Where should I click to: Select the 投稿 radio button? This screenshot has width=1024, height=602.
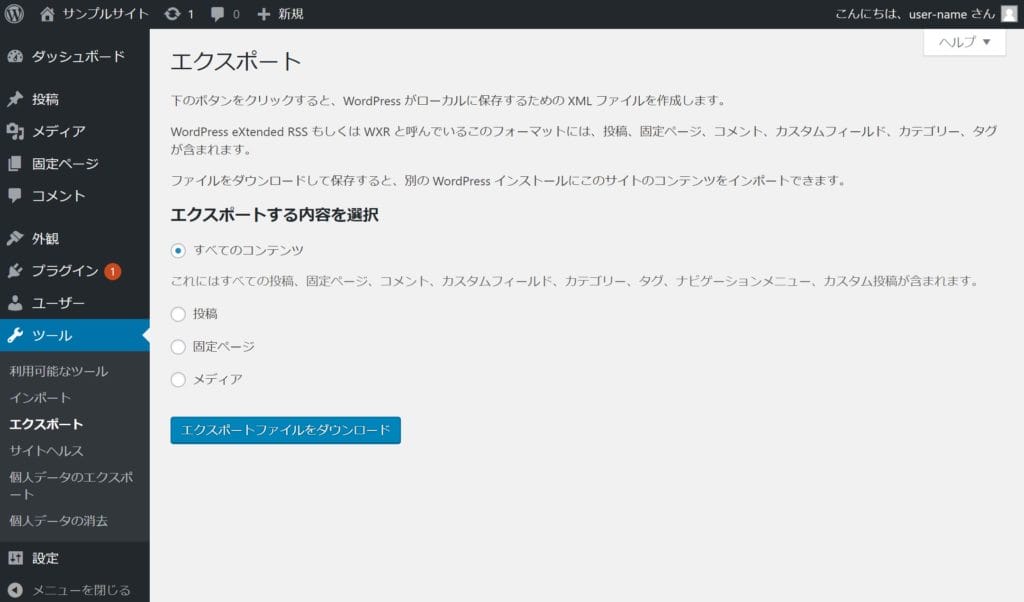[x=178, y=314]
